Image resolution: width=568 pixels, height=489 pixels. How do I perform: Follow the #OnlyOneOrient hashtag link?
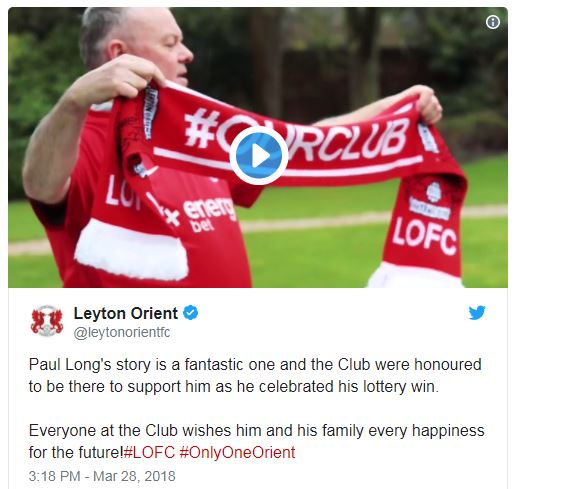(238, 452)
